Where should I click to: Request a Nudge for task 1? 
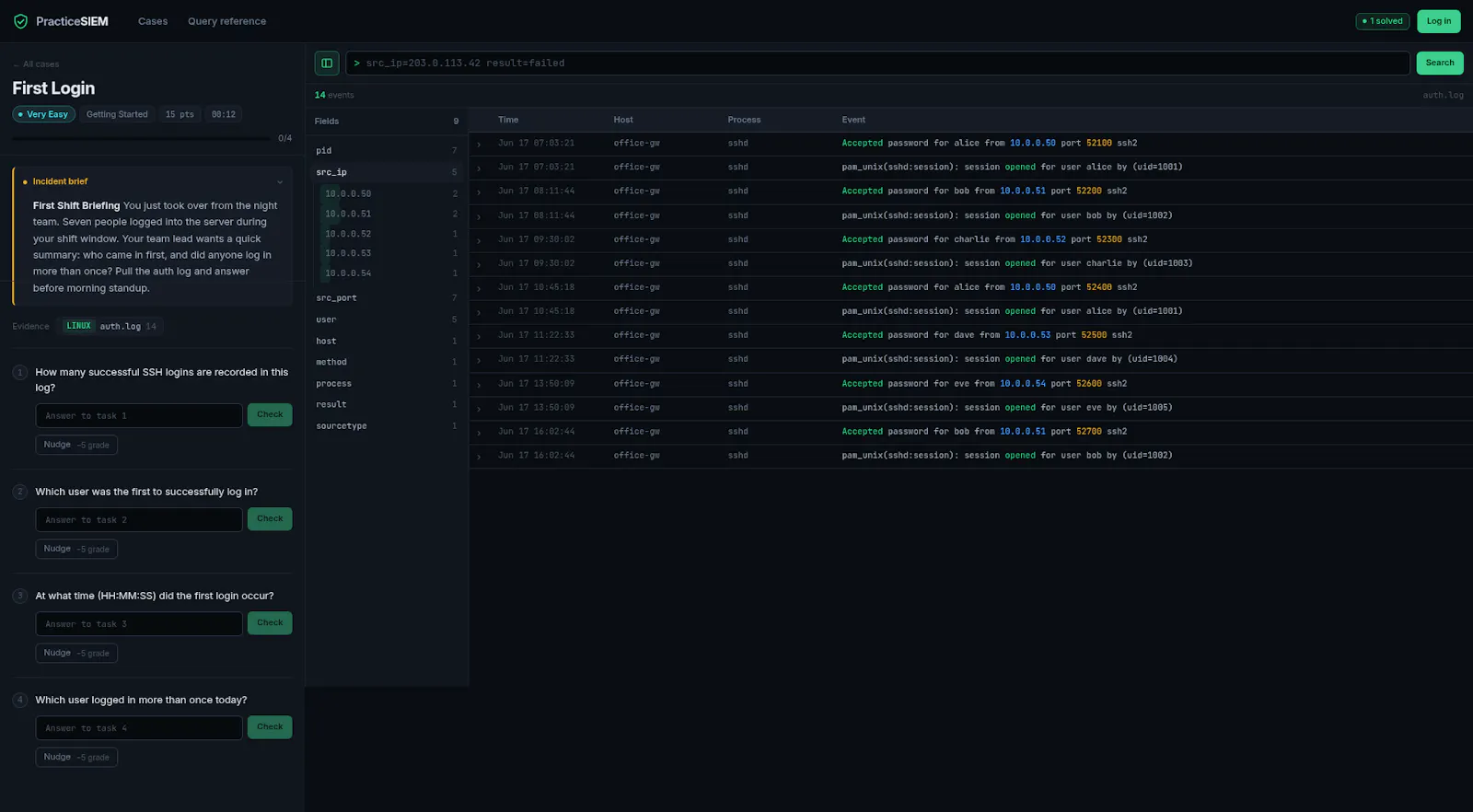(76, 445)
